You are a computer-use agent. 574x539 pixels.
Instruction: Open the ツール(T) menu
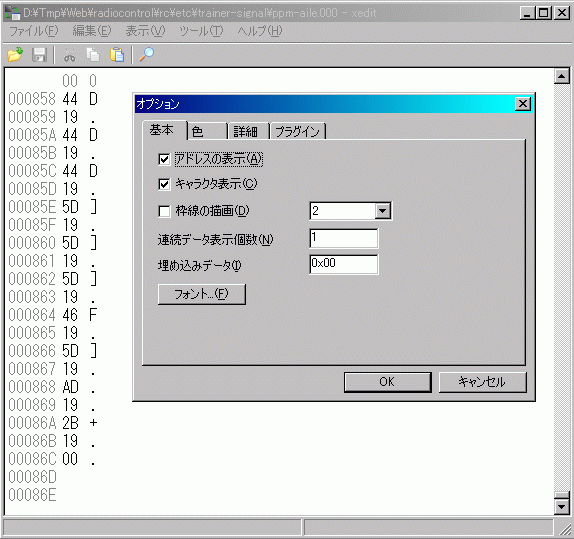click(201, 31)
